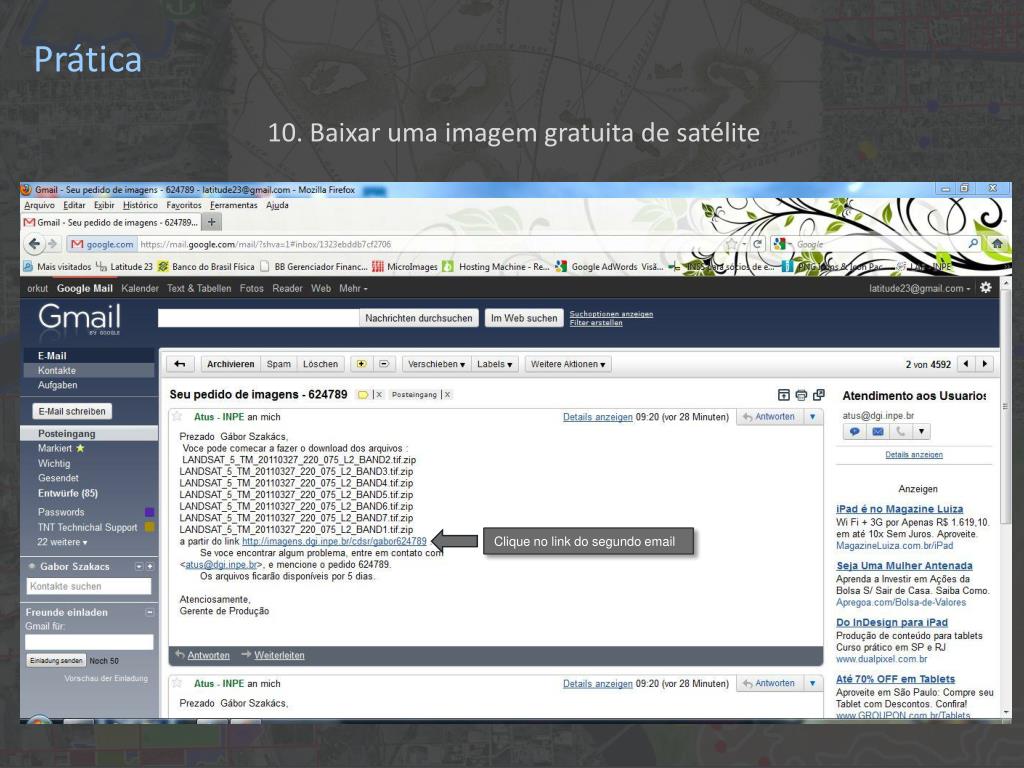The height and width of the screenshot is (768, 1024).
Task: Mark conversation as important with plus icon
Action: click(x=361, y=364)
